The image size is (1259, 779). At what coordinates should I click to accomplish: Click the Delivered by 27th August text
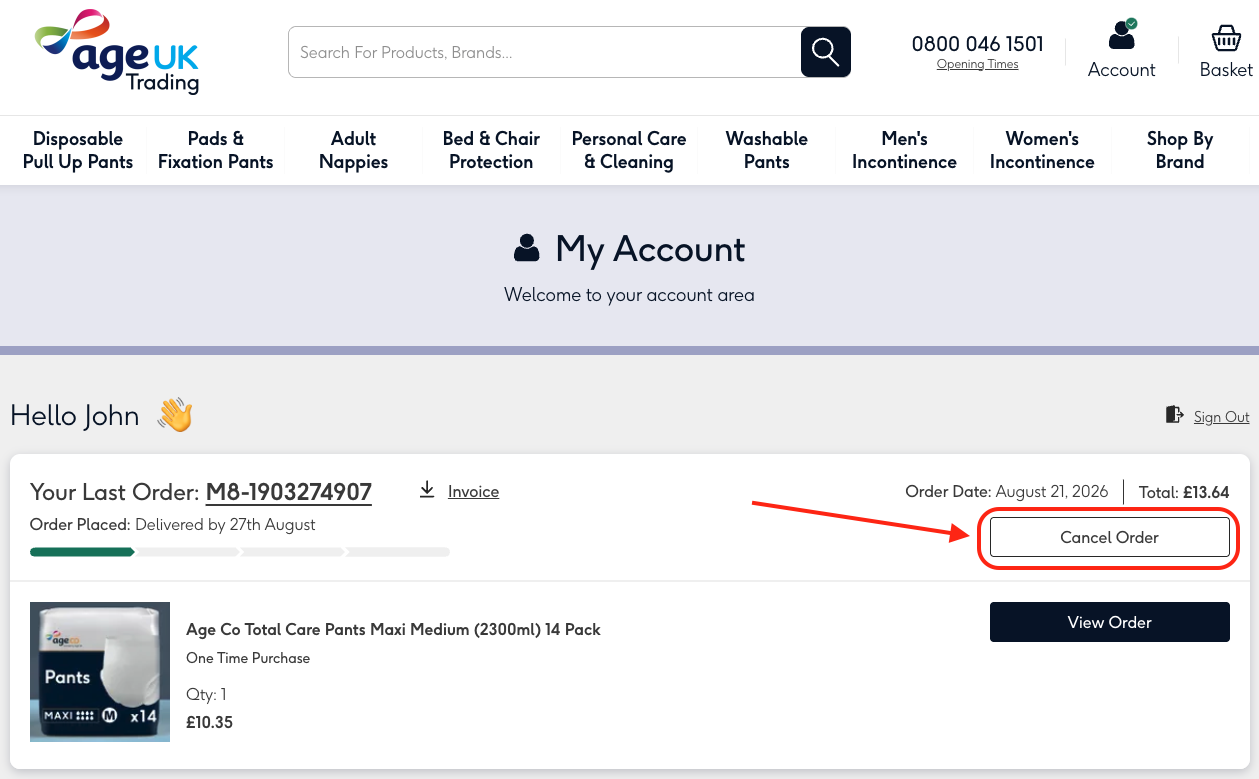[225, 524]
